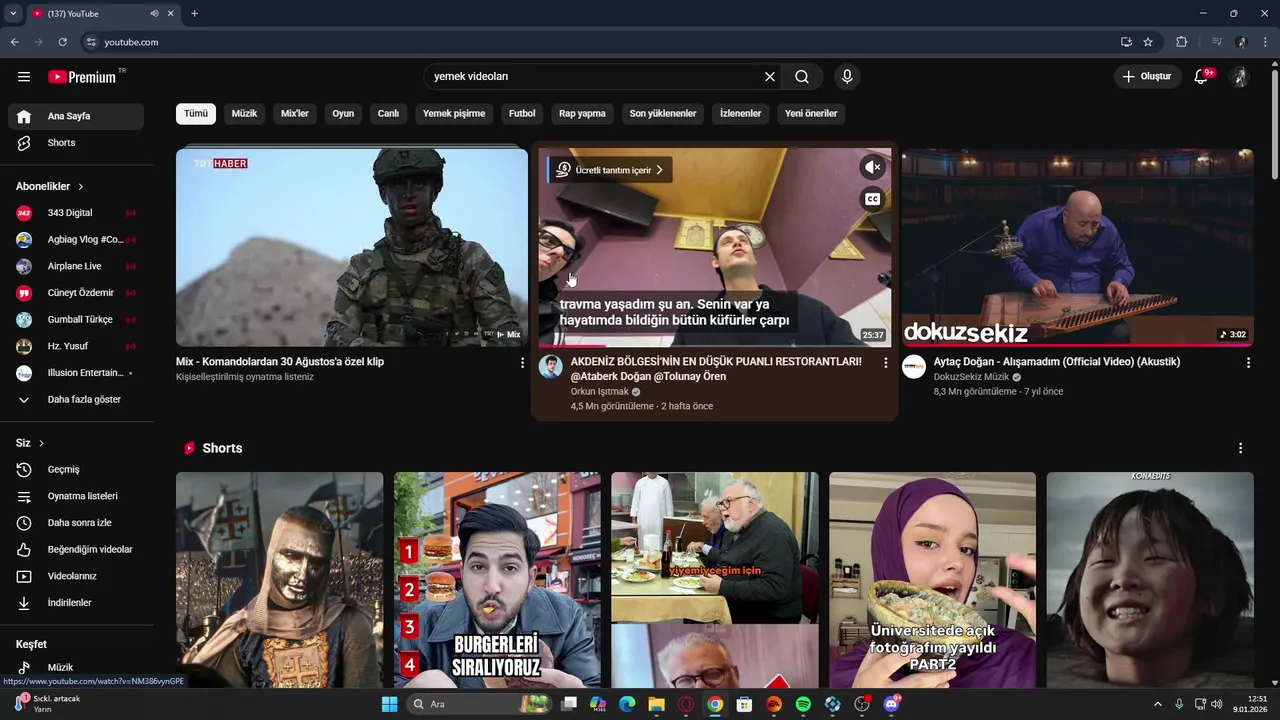Screen dimensions: 1280x720
Task: Open the Üniversitede açık fotoğrafım short
Action: click(x=932, y=580)
